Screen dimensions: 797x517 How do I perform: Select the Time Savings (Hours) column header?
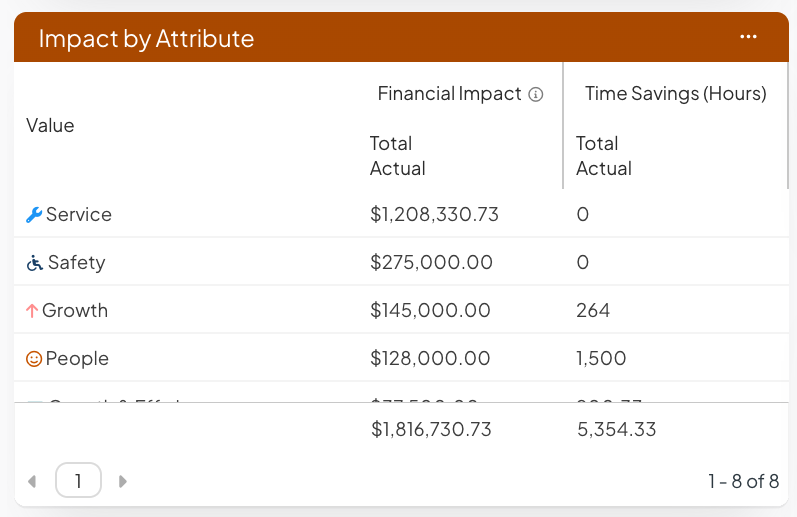(675, 94)
